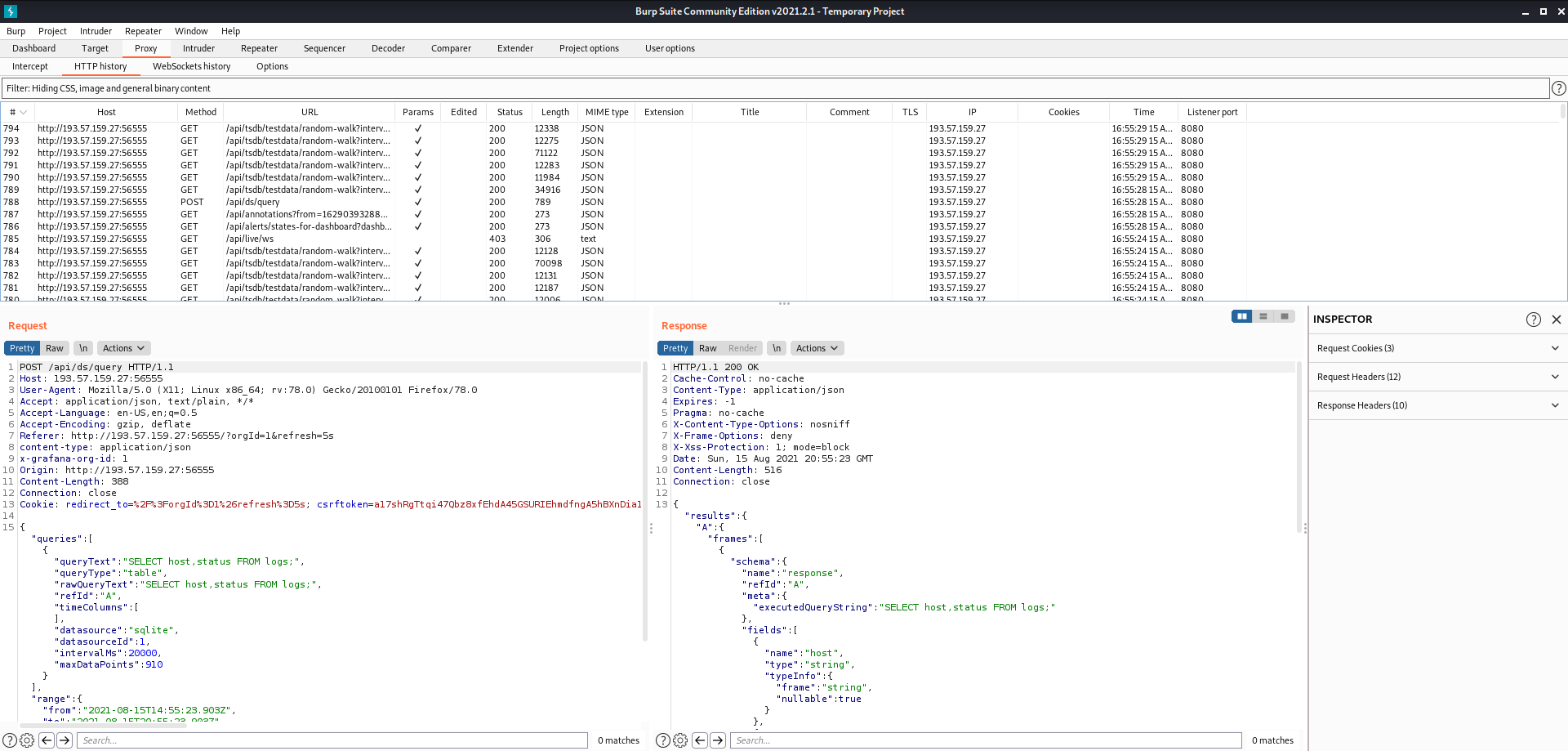Switch to the Decoder tab

point(388,48)
